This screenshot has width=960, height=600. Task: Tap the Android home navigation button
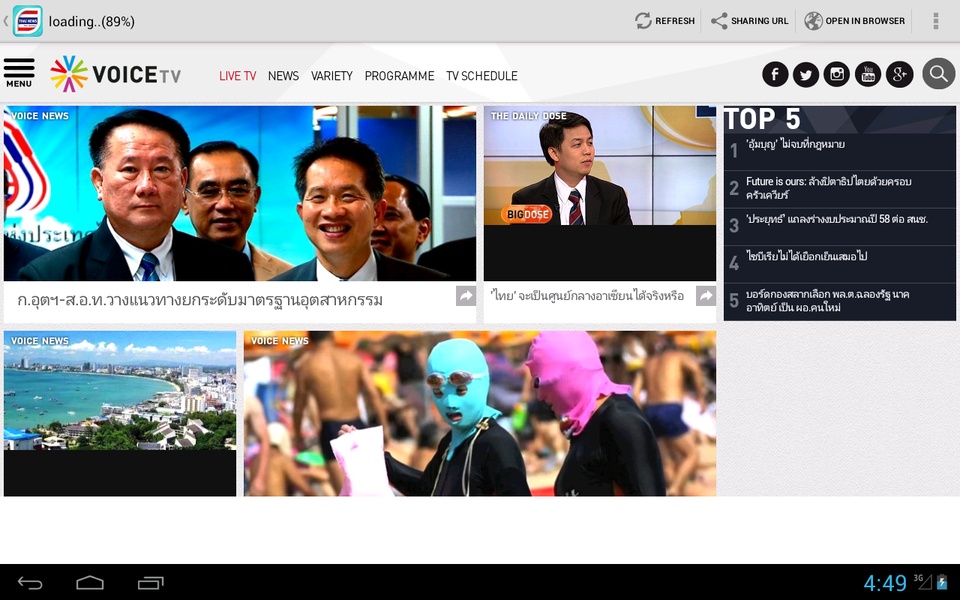tap(90, 583)
